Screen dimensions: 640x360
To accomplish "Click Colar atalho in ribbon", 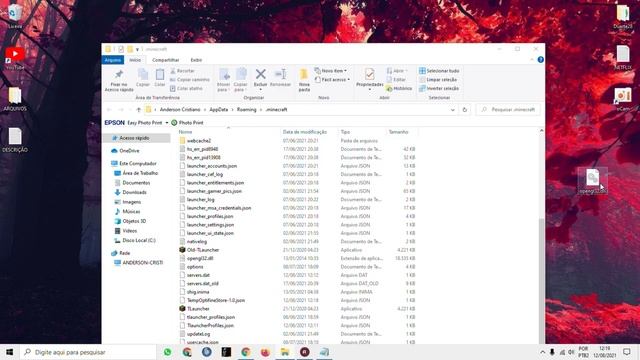I will [186, 88].
